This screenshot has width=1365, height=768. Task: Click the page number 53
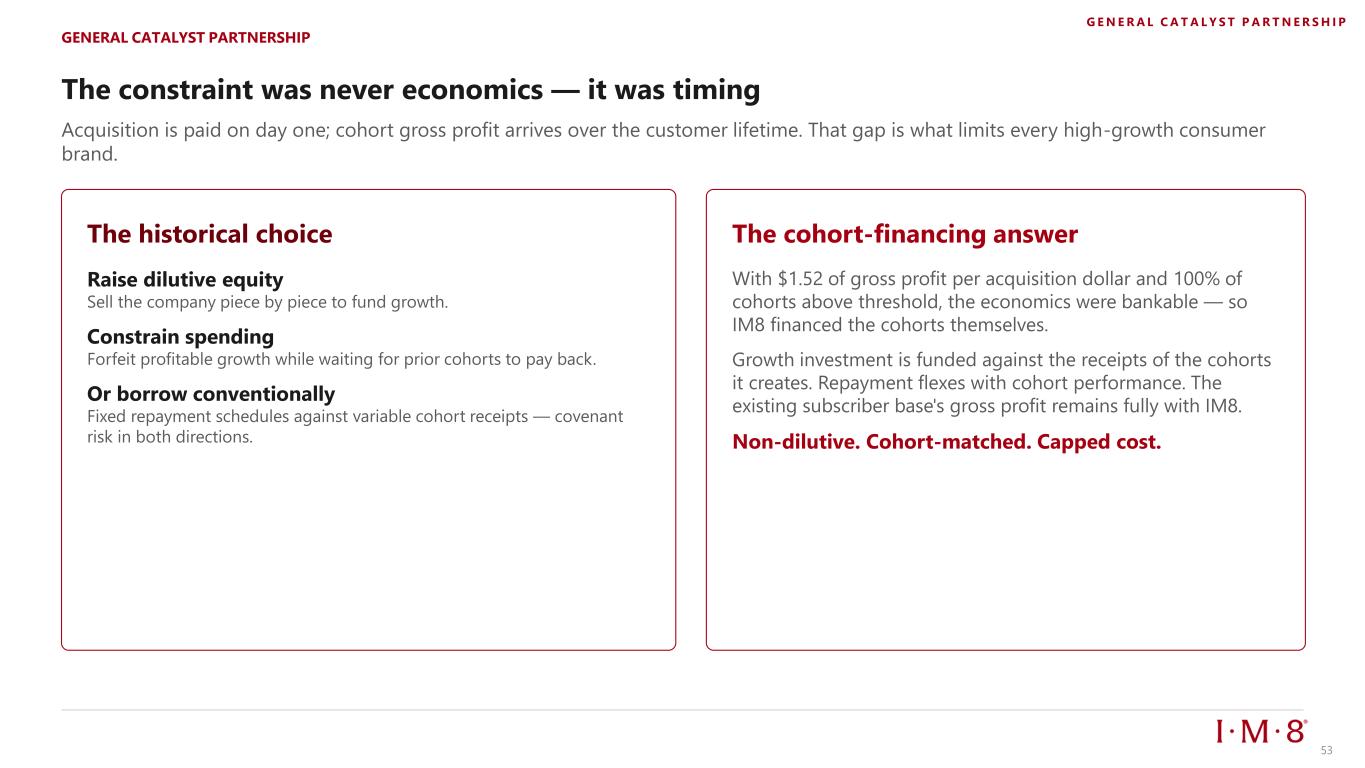tap(1327, 751)
